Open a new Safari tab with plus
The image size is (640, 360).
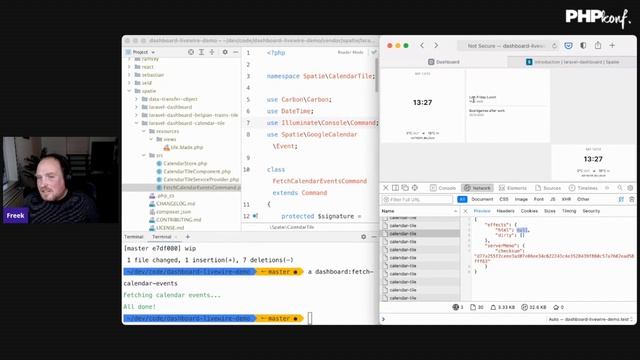pyautogui.click(x=612, y=46)
